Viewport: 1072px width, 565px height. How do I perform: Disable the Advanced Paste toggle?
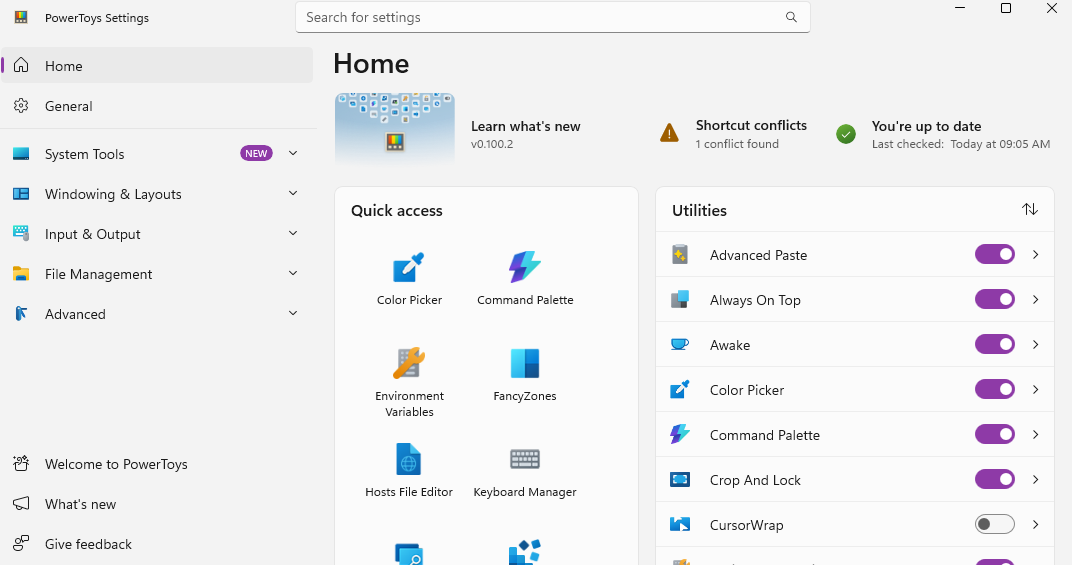994,254
